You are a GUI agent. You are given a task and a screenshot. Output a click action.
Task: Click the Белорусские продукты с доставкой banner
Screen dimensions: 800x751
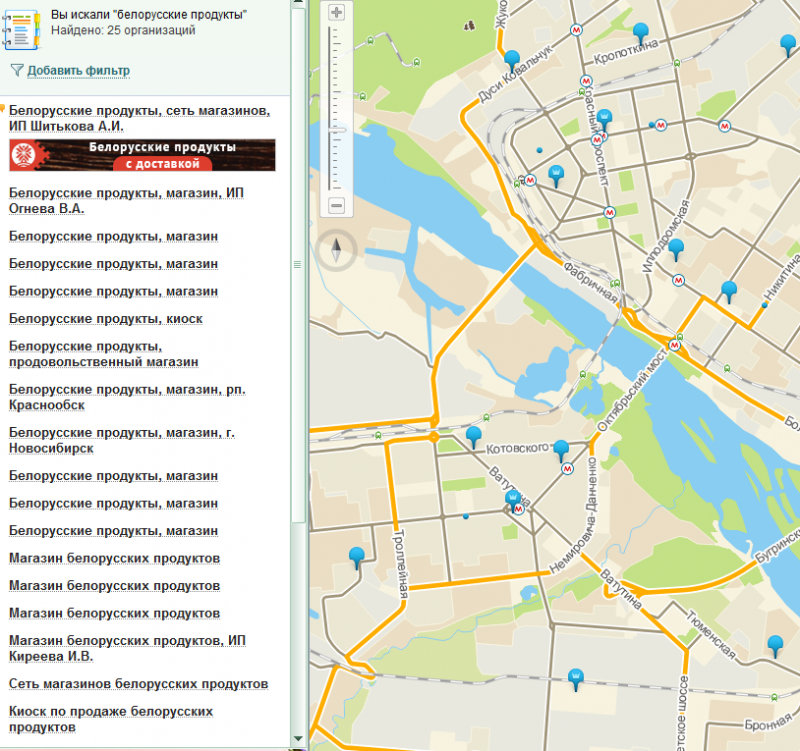[142, 155]
